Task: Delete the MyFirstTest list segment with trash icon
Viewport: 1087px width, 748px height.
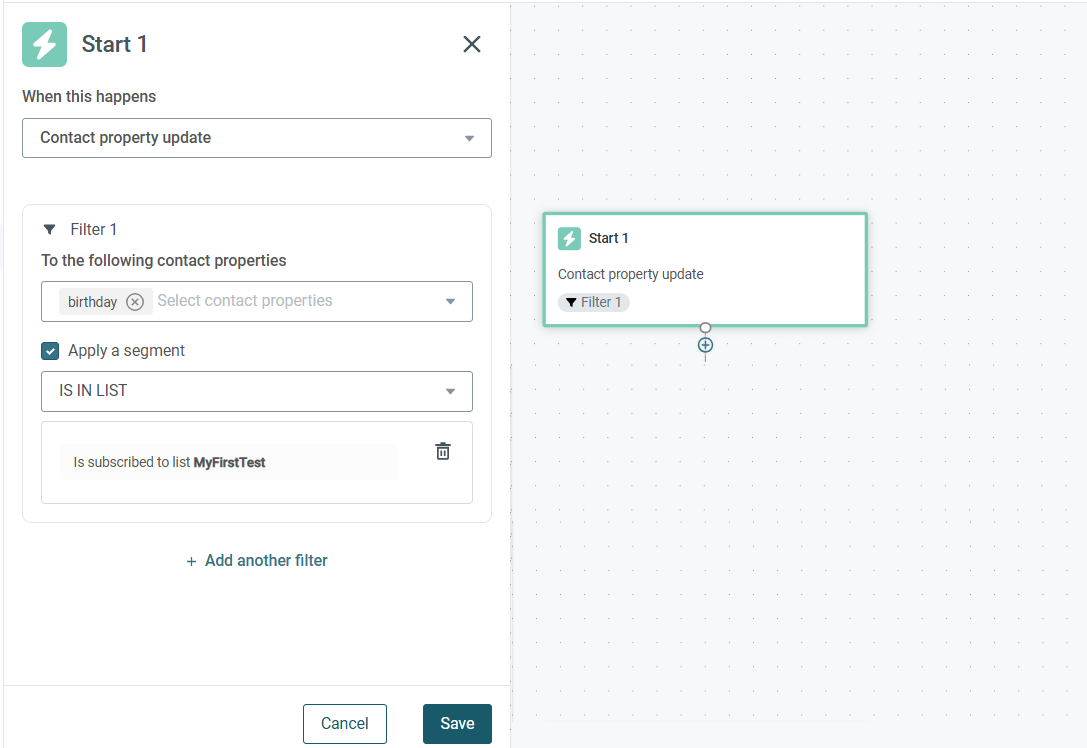Action: coord(443,451)
